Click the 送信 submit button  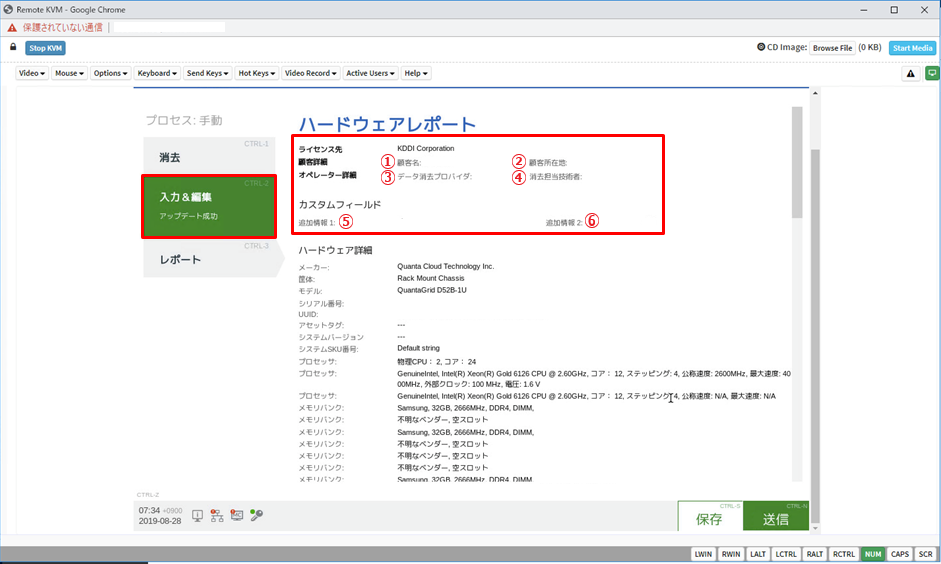click(x=775, y=520)
